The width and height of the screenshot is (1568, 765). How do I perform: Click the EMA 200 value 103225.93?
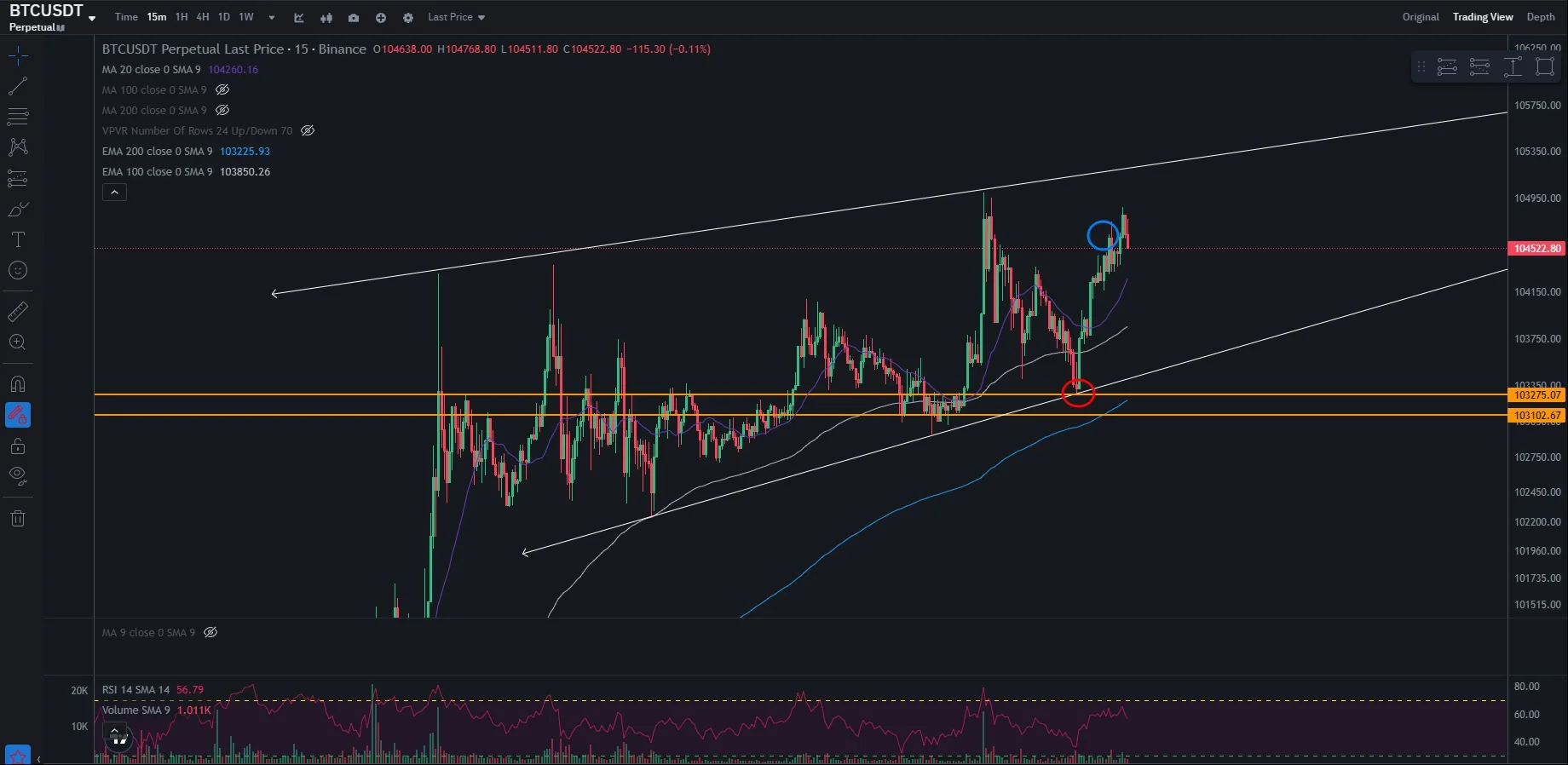pyautogui.click(x=245, y=152)
